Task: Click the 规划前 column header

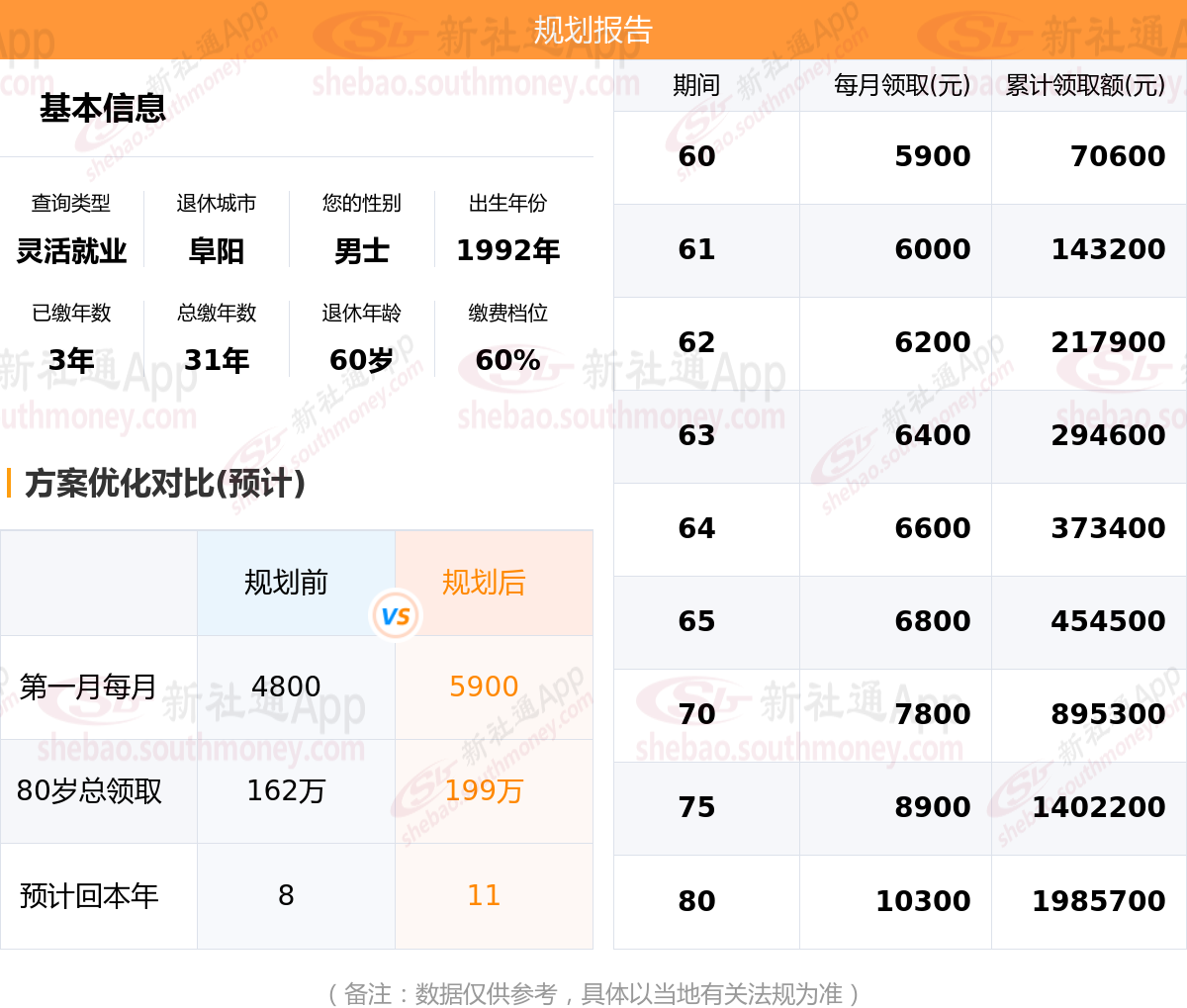Action: 286,583
